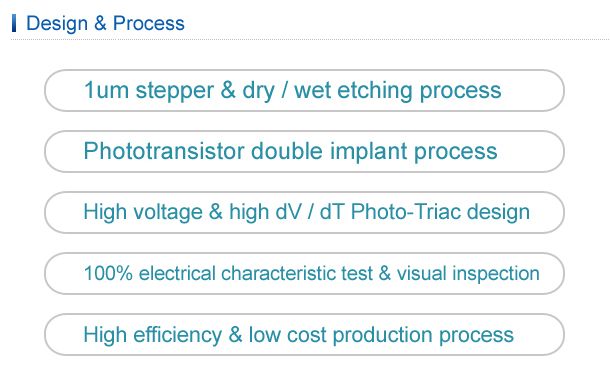Viewport: 610px width, 377px height.
Task: Choose High voltage Photo-Triac design item
Action: coord(304,212)
